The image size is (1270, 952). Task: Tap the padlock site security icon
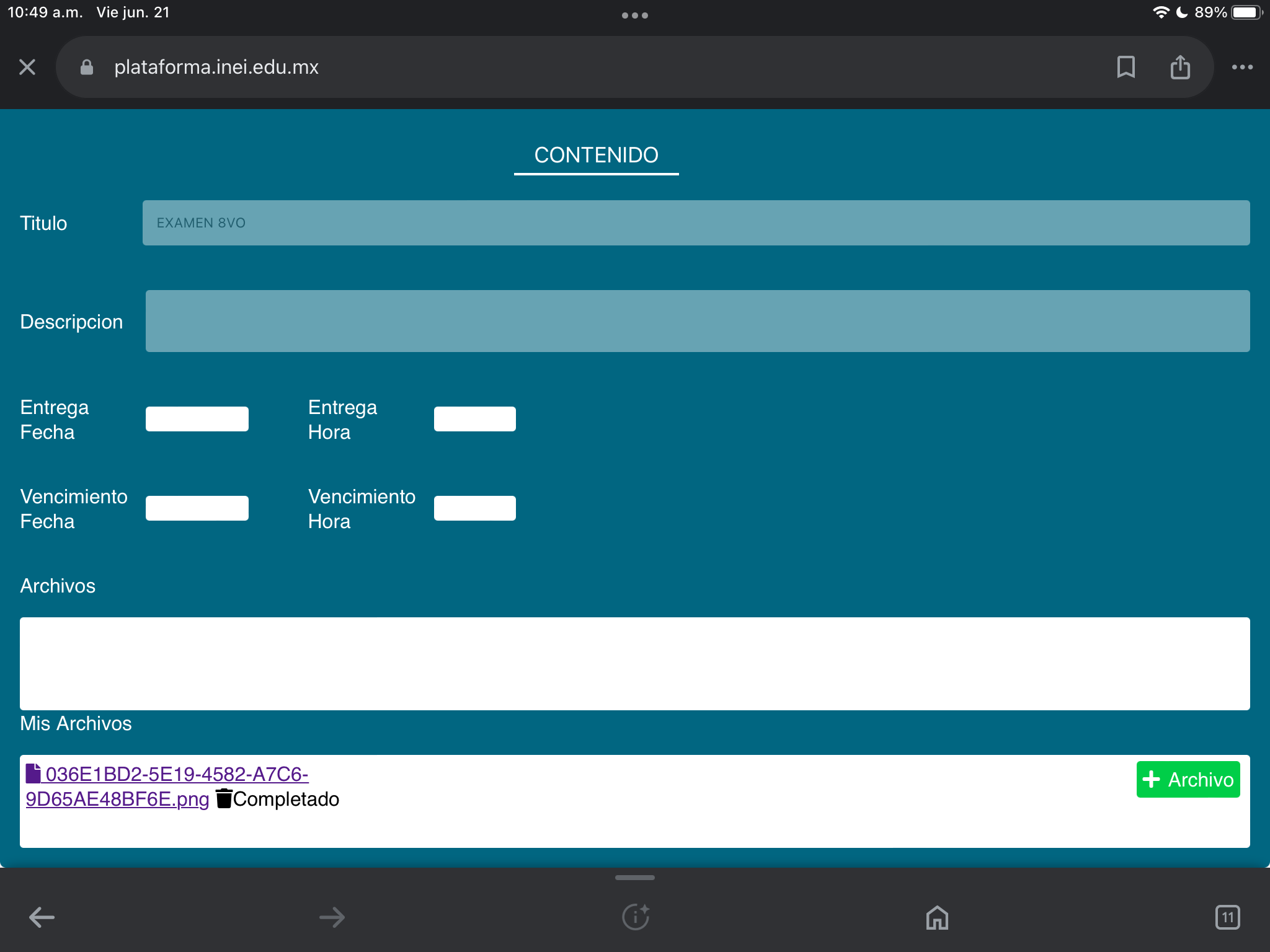[87, 67]
